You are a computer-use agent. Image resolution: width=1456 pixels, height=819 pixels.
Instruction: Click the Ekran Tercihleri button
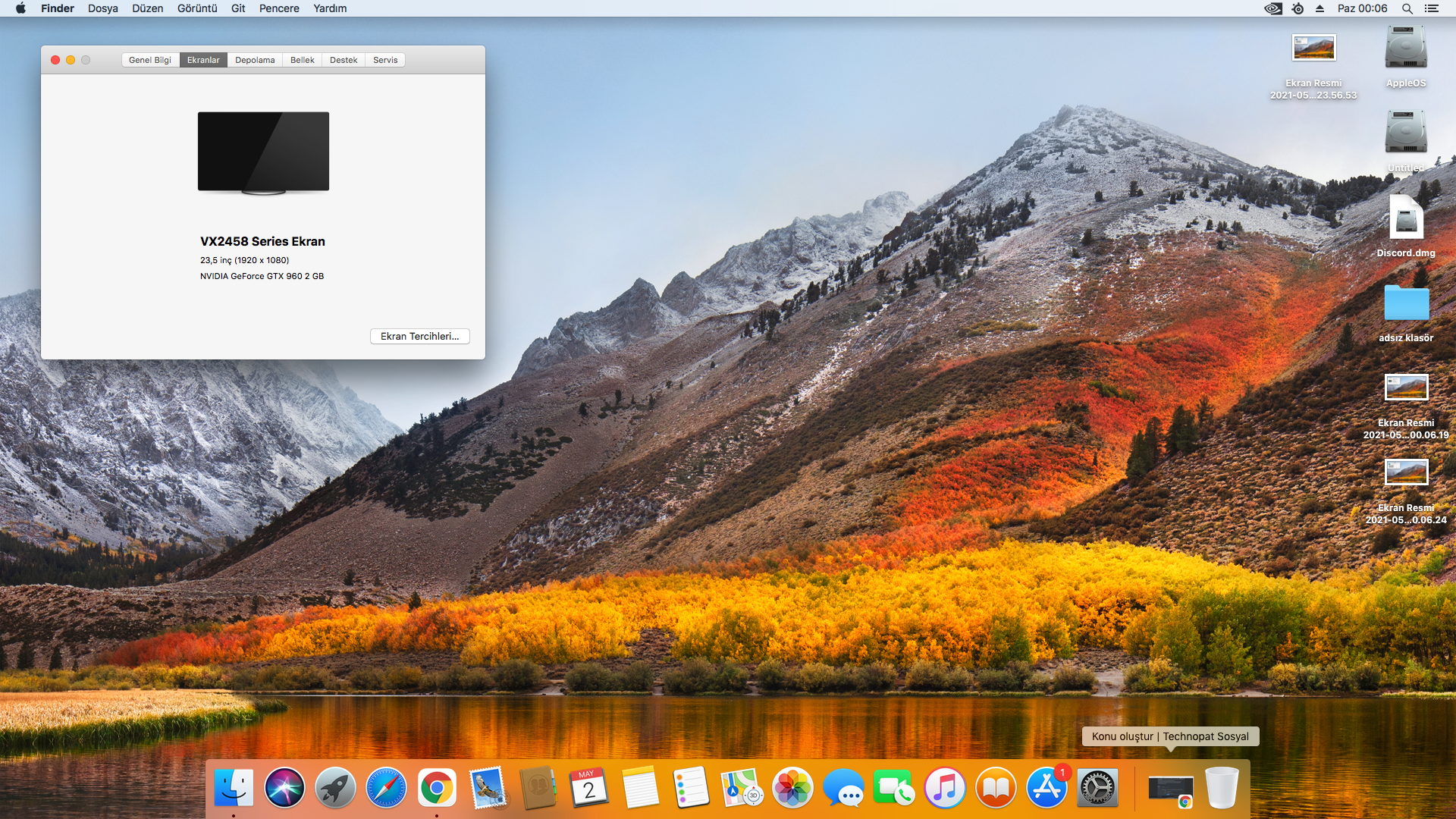[419, 336]
